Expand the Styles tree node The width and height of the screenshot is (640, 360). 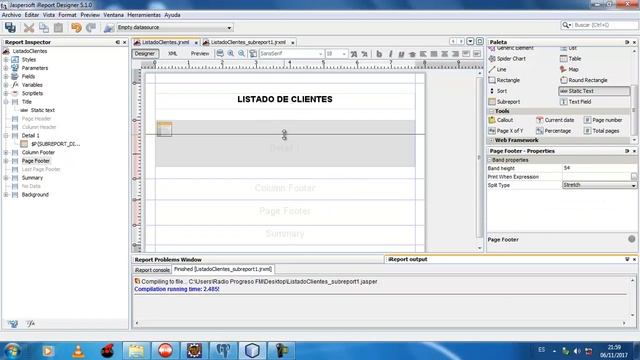[x=6, y=60]
